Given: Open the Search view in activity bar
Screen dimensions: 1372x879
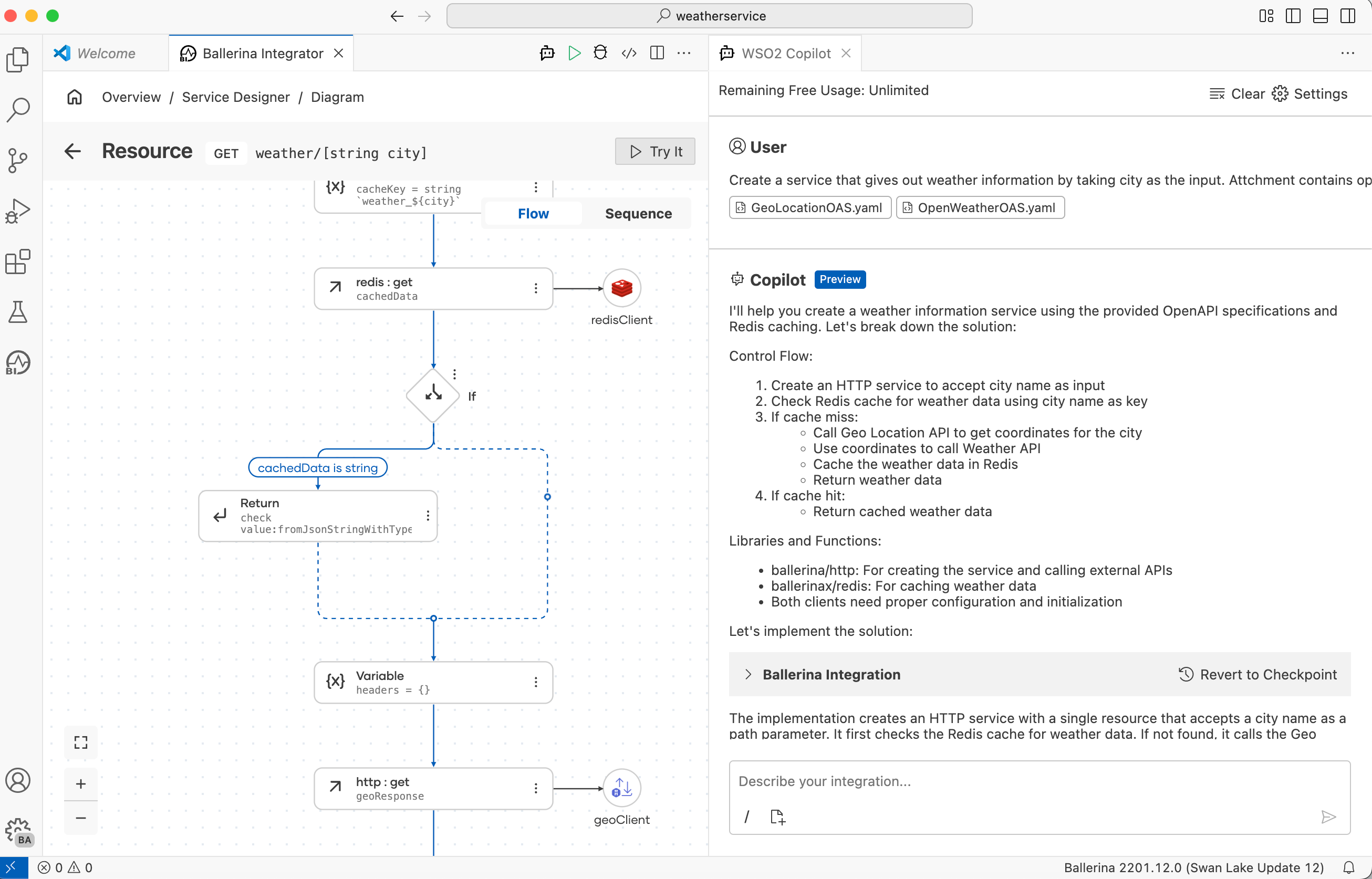Looking at the screenshot, I should [x=18, y=110].
